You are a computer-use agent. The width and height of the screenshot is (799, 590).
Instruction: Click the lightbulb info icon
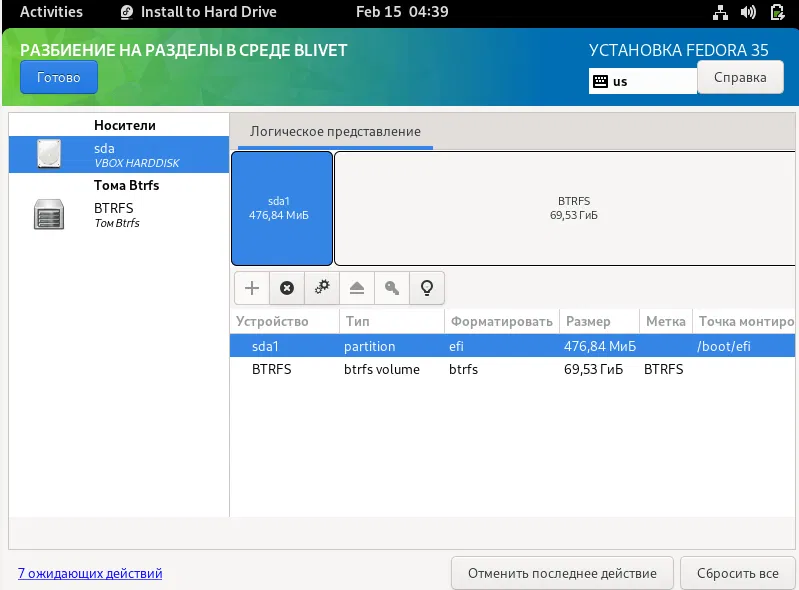tap(427, 288)
